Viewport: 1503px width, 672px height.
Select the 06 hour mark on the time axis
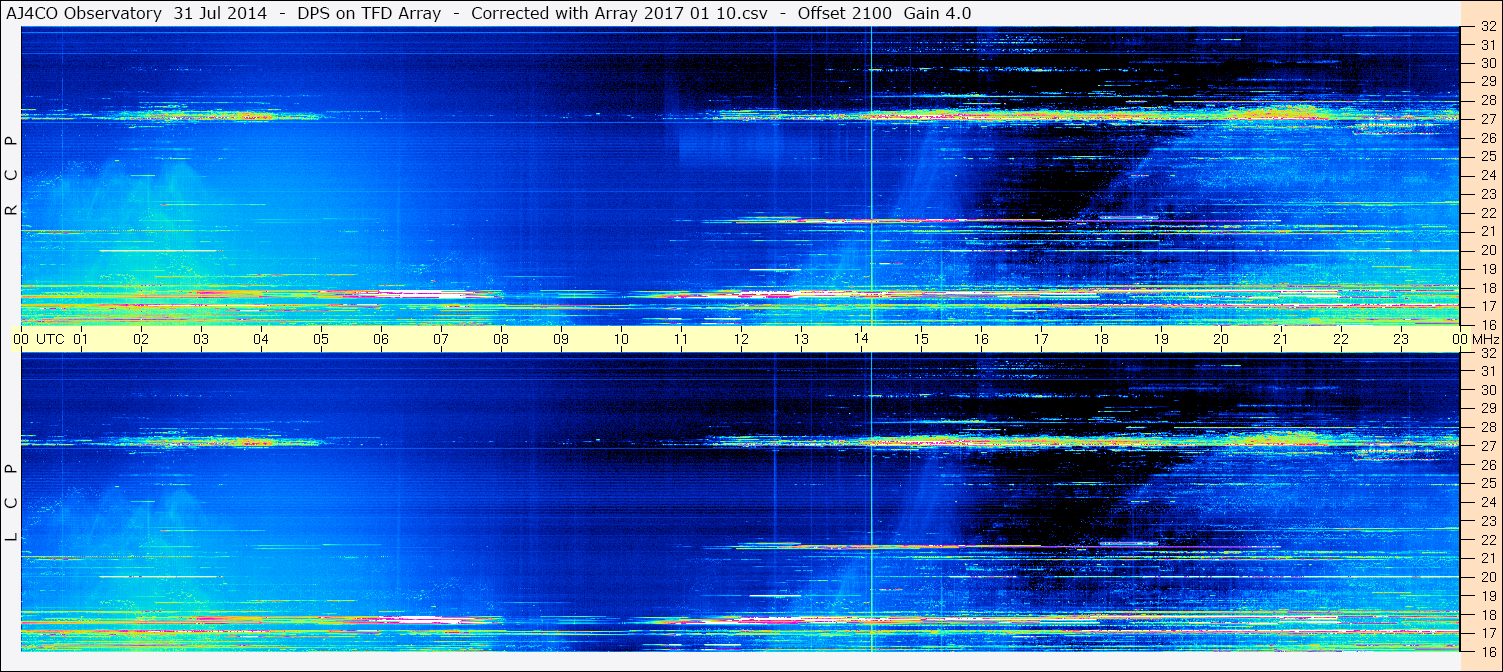(x=381, y=339)
